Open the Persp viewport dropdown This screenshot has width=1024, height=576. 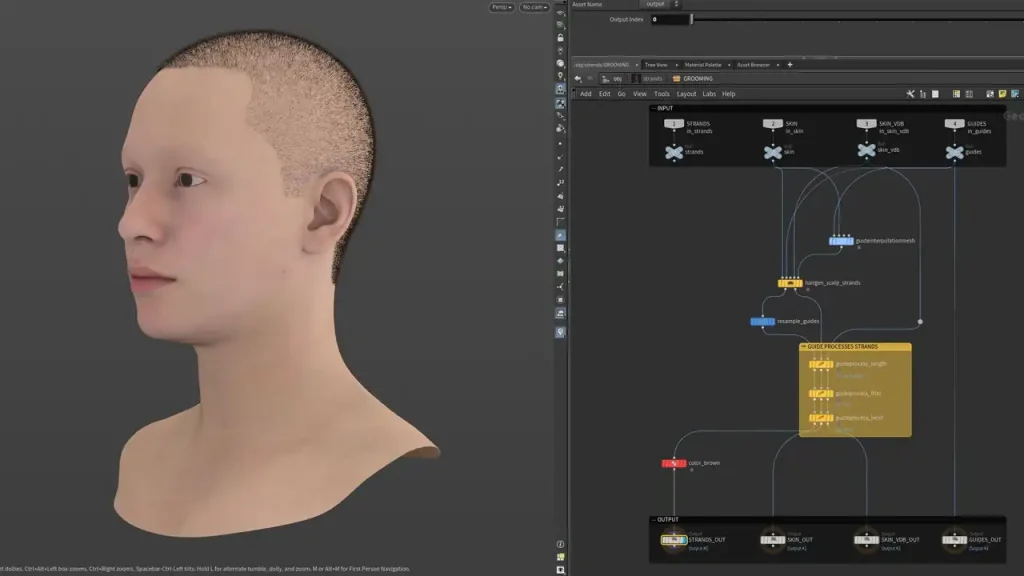point(501,7)
